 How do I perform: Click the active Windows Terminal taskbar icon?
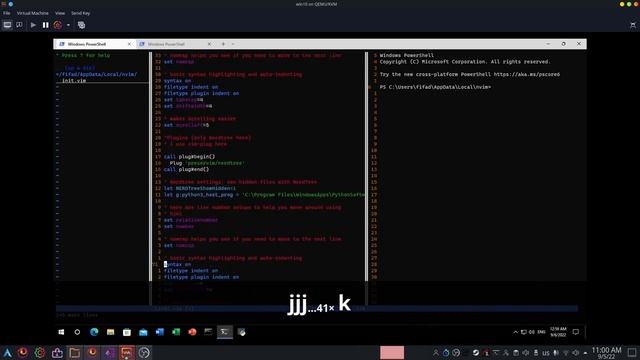click(x=224, y=332)
